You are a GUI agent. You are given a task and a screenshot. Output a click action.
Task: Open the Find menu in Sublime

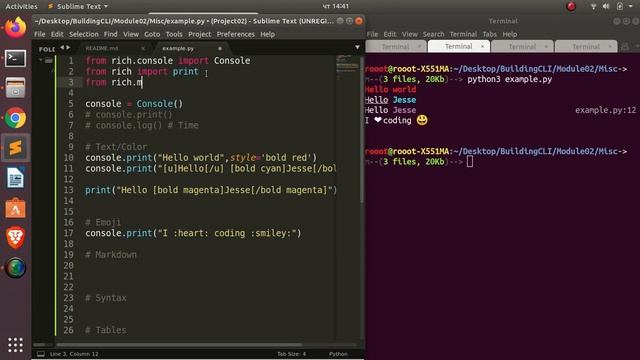(x=110, y=34)
